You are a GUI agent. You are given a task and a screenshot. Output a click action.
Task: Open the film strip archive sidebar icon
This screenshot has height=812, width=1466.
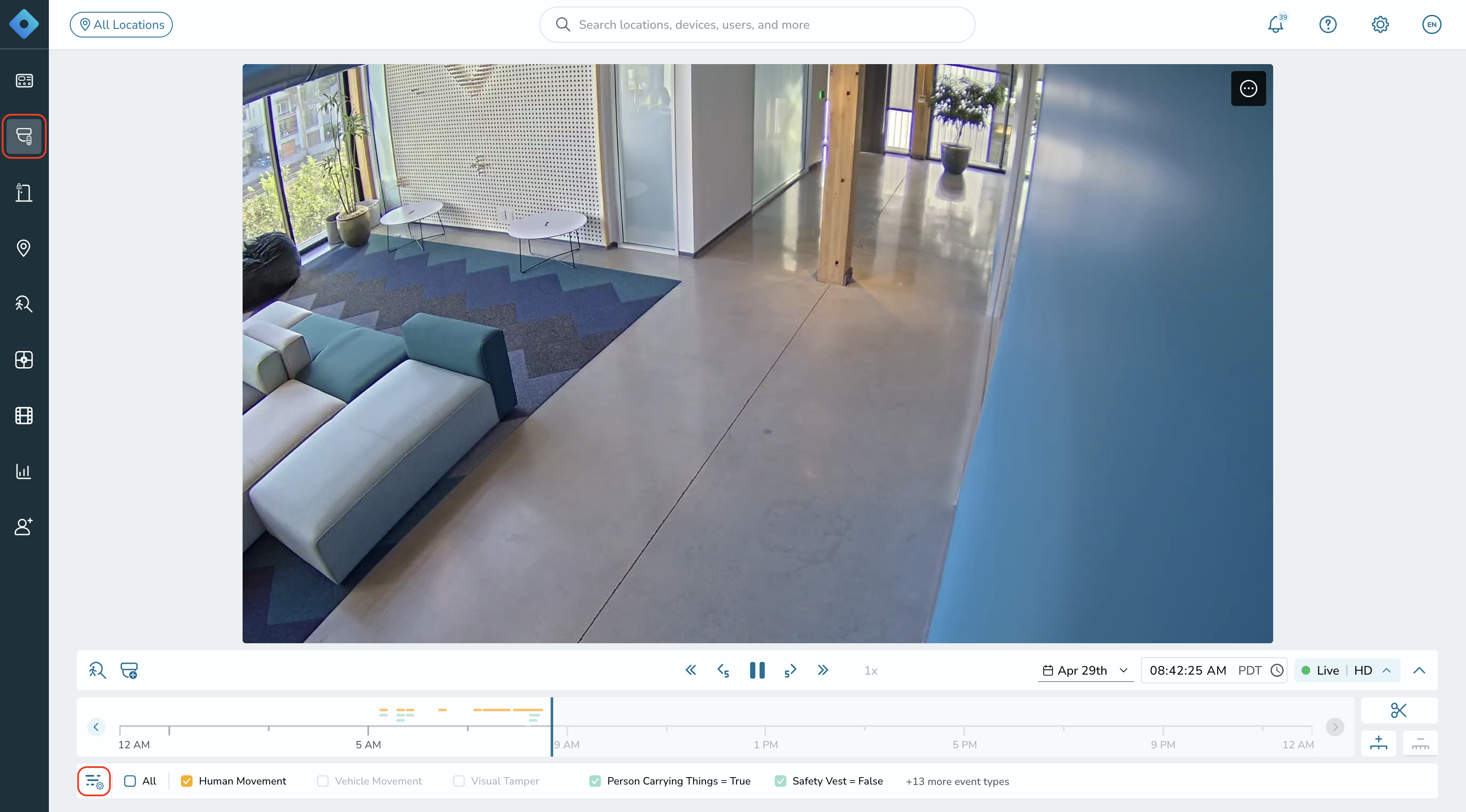click(x=24, y=416)
